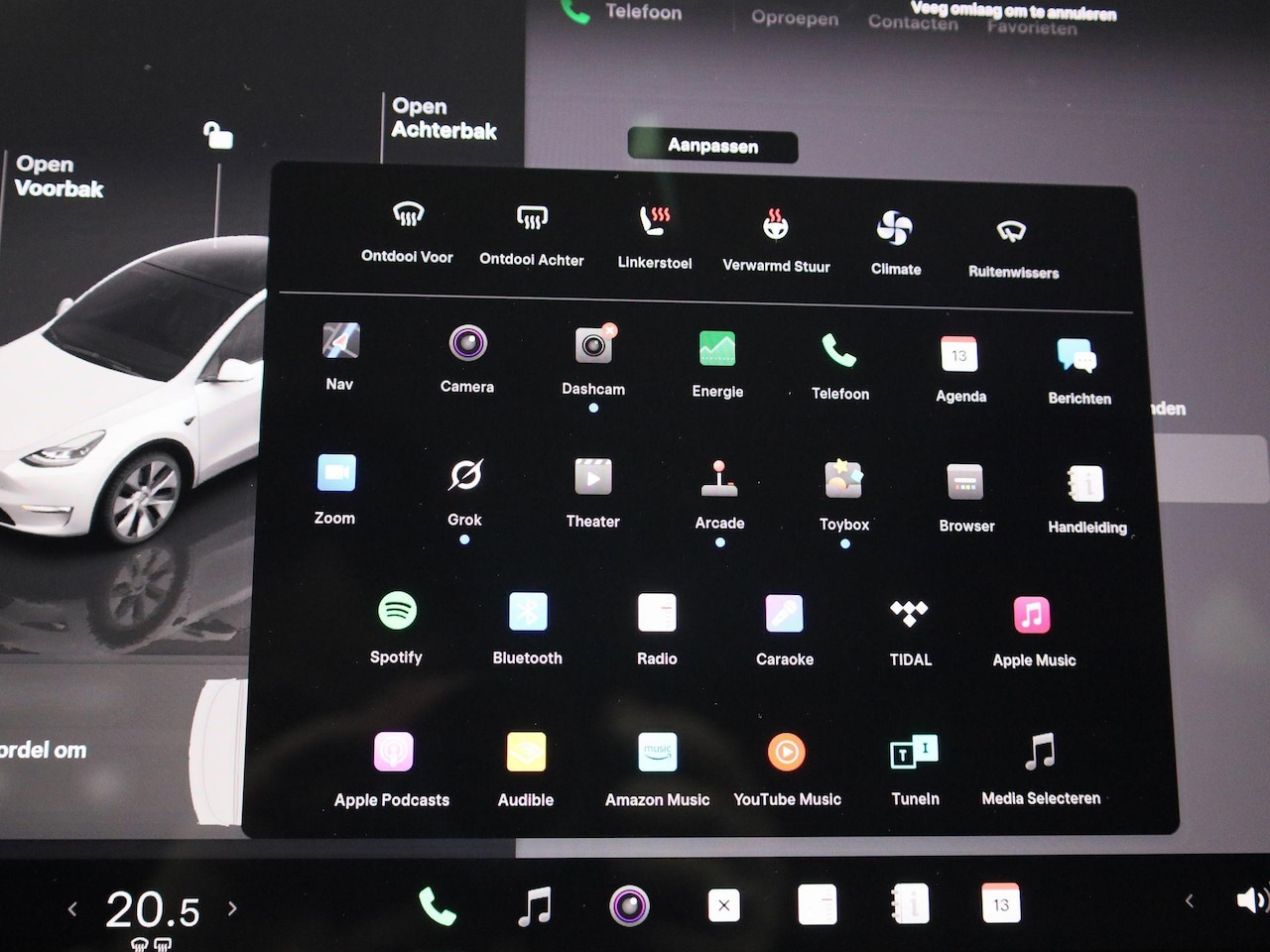1270x952 pixels.
Task: Tap Open Voorbak to open frunk
Action: point(59,177)
